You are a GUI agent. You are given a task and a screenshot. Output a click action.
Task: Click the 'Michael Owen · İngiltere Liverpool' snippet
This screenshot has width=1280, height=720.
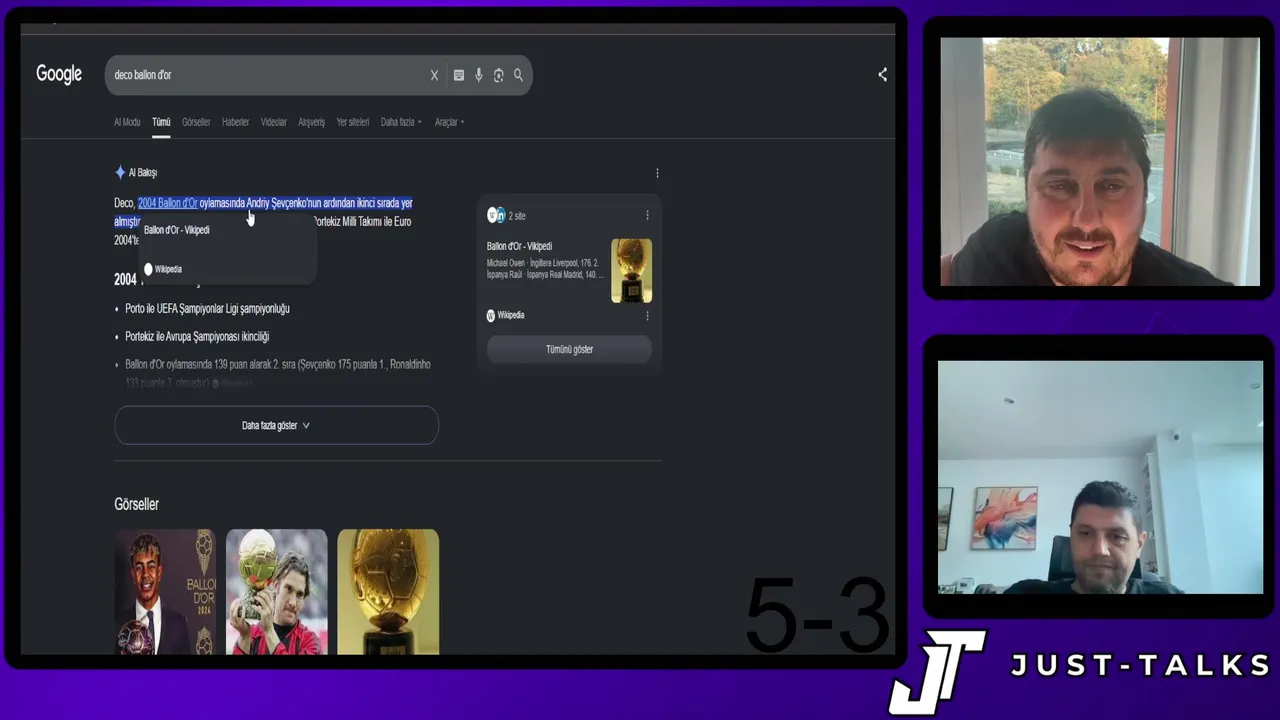(545, 269)
